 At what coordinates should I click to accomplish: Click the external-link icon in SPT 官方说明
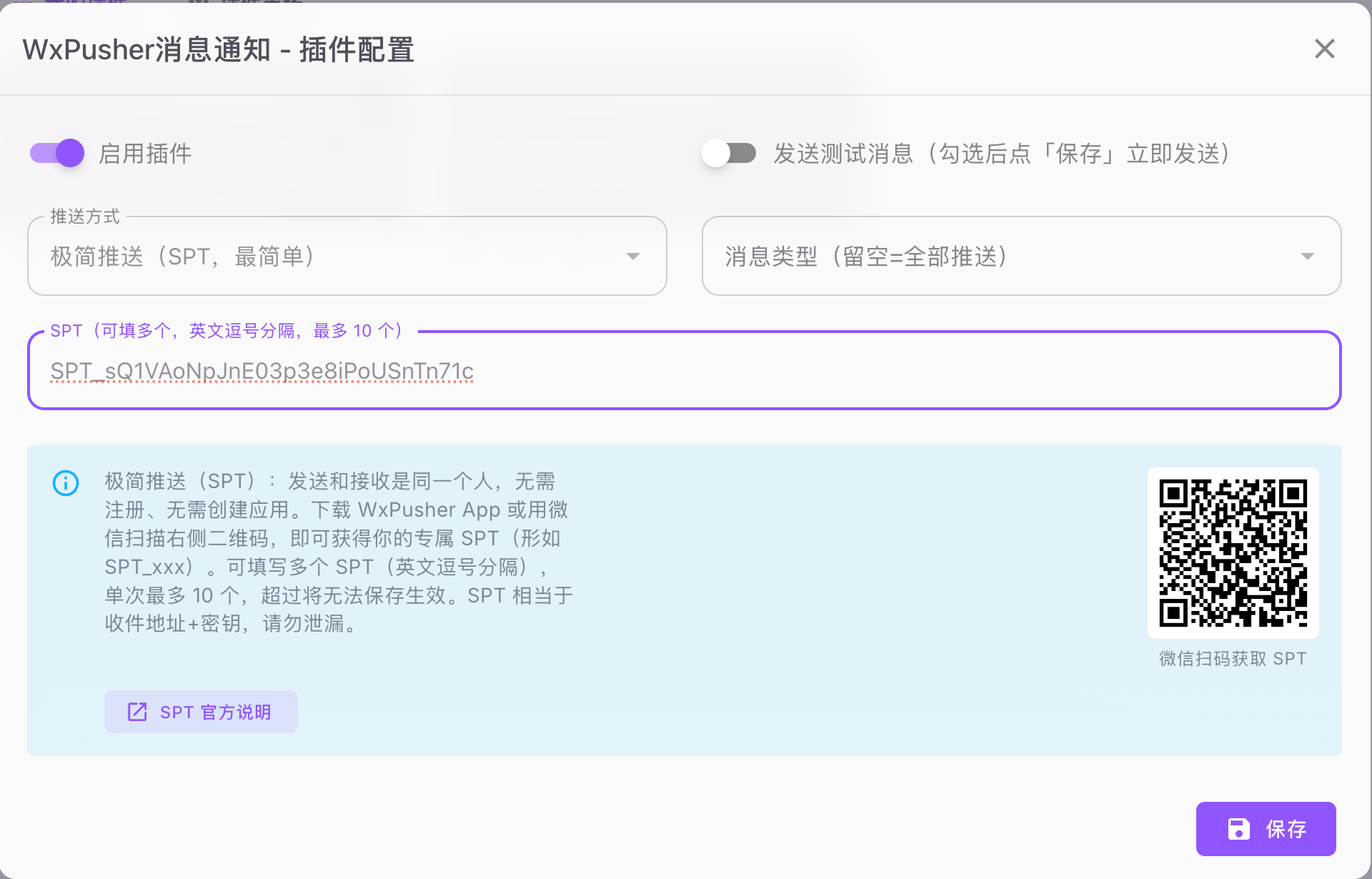[137, 712]
